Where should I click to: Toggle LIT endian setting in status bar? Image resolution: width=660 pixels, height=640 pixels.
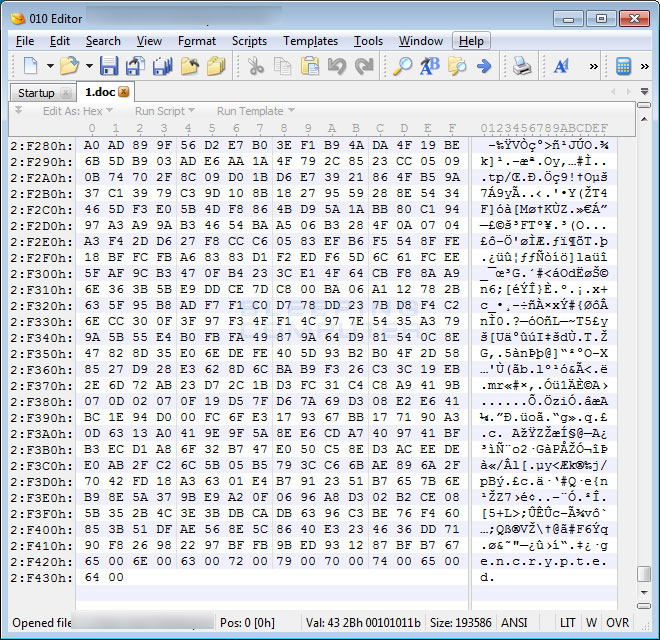pos(567,622)
